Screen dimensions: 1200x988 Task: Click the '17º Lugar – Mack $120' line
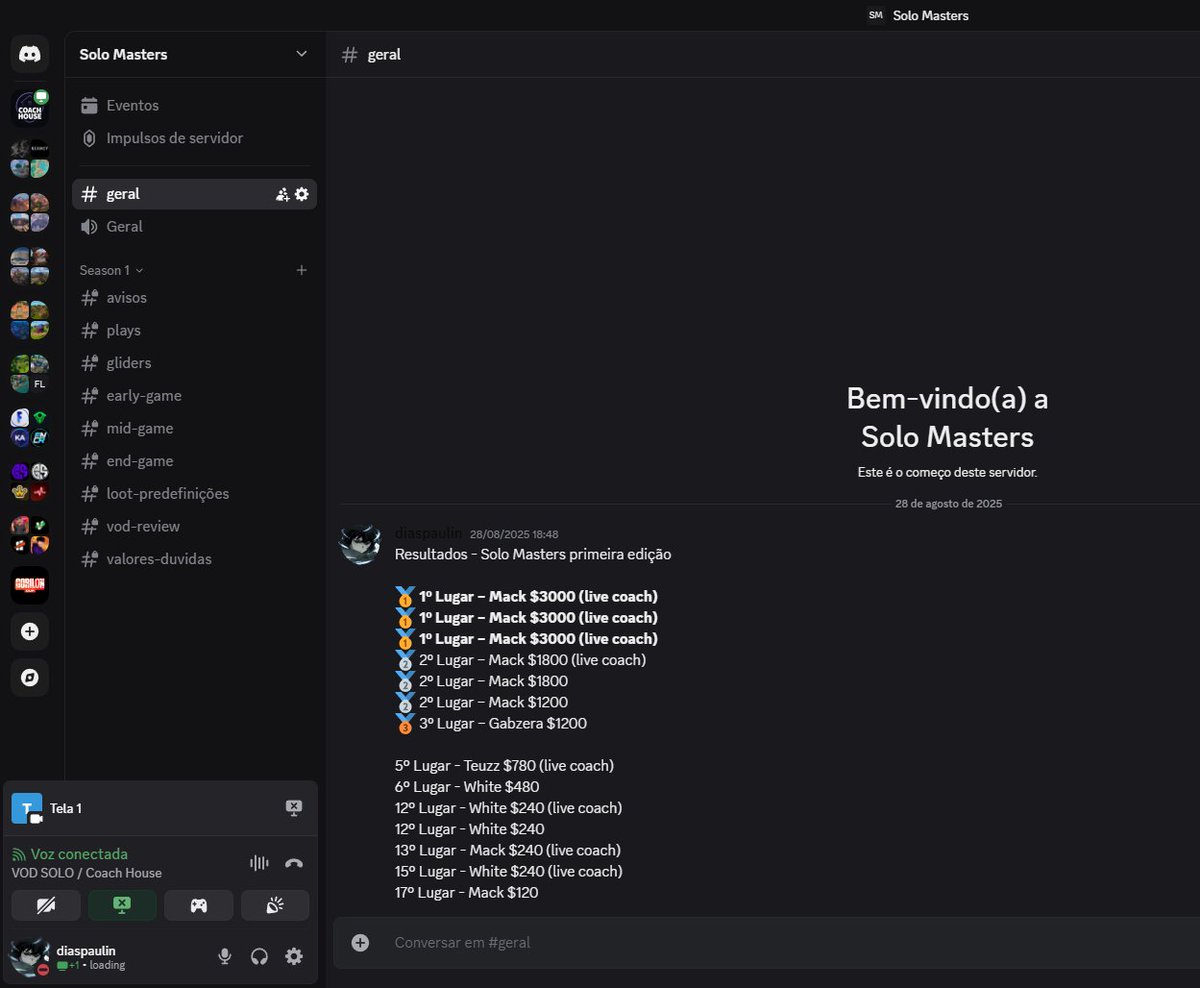[466, 893]
